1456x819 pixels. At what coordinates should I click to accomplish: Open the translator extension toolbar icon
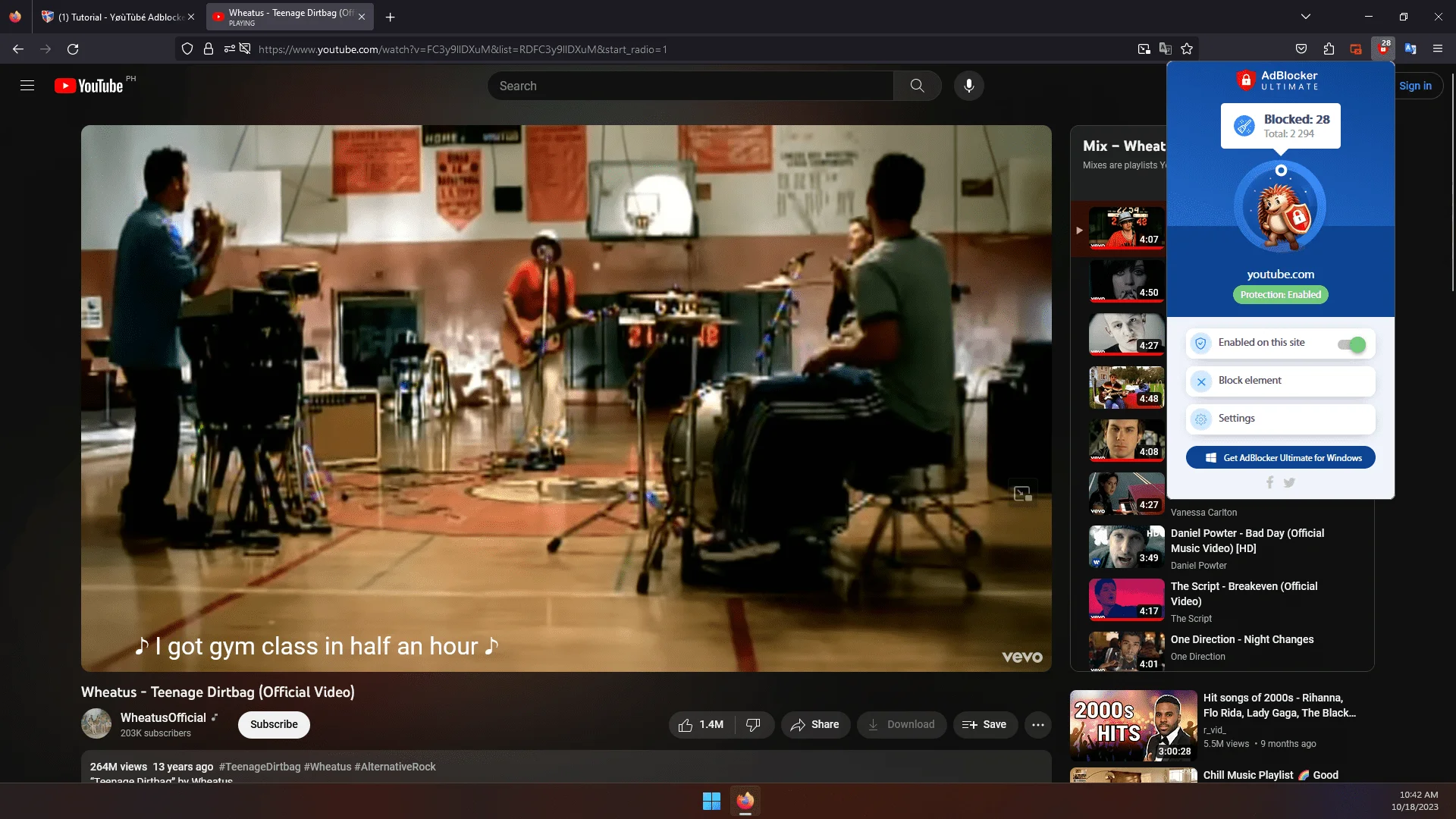click(1410, 49)
